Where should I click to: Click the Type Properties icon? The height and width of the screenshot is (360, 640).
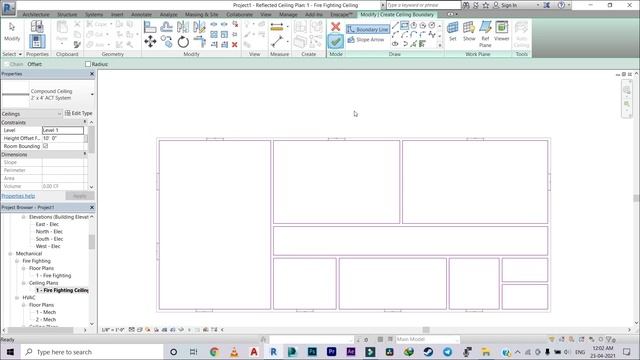pos(37,27)
